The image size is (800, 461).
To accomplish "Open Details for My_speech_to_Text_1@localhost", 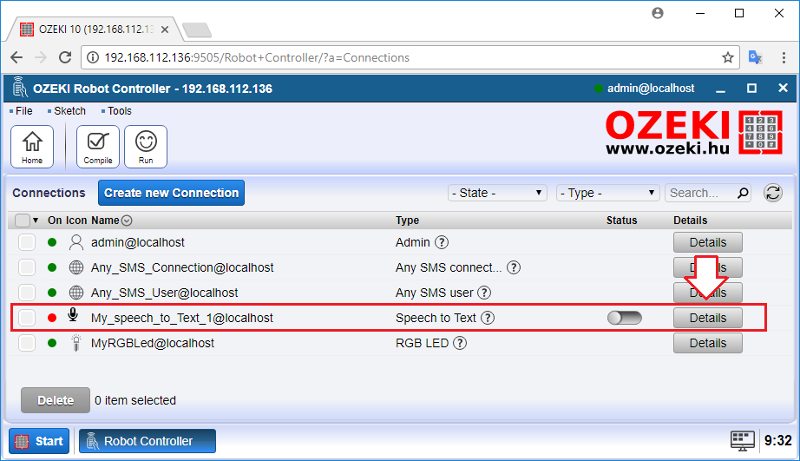I will [708, 318].
